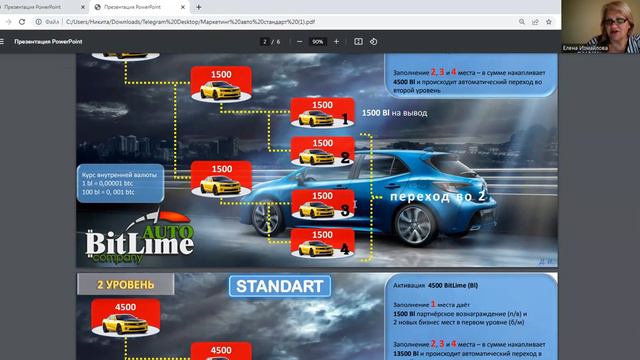Click the file info icon beside Файл

(38, 22)
